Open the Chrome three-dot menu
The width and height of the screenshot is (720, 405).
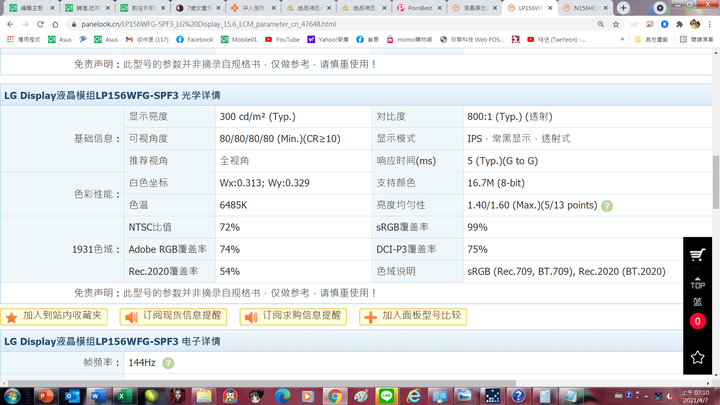pos(710,24)
